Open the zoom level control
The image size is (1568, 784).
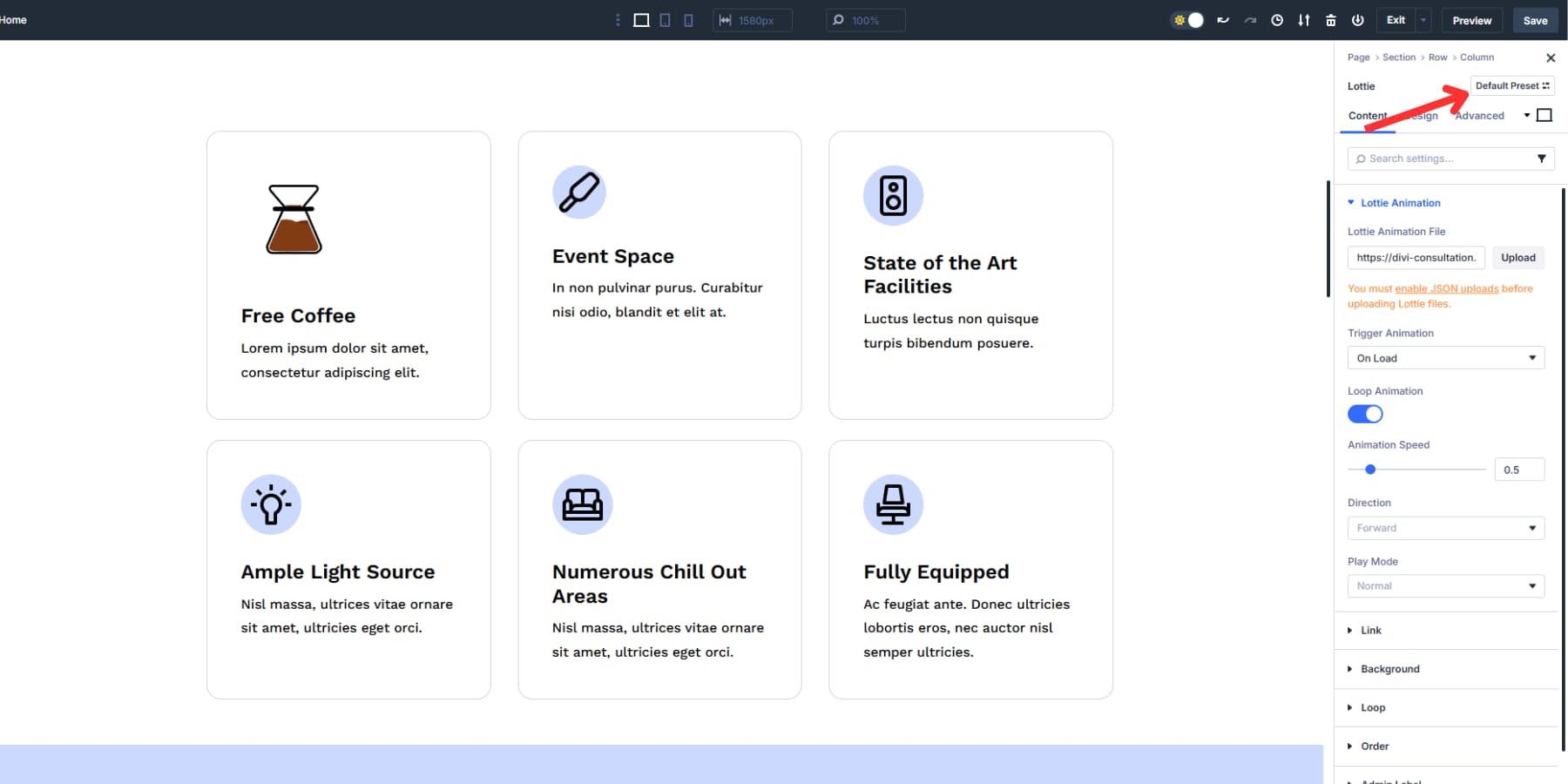865,20
